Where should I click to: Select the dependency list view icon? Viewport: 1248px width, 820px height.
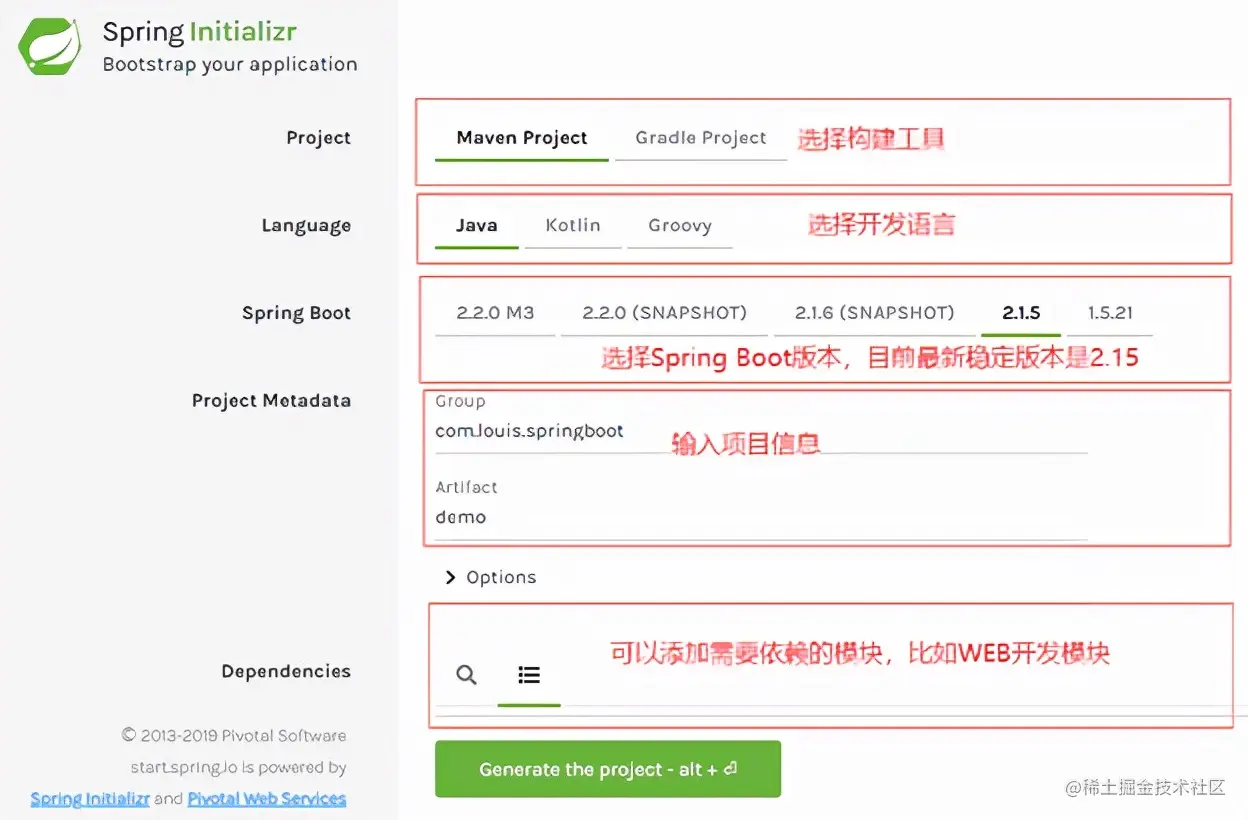pyautogui.click(x=528, y=675)
